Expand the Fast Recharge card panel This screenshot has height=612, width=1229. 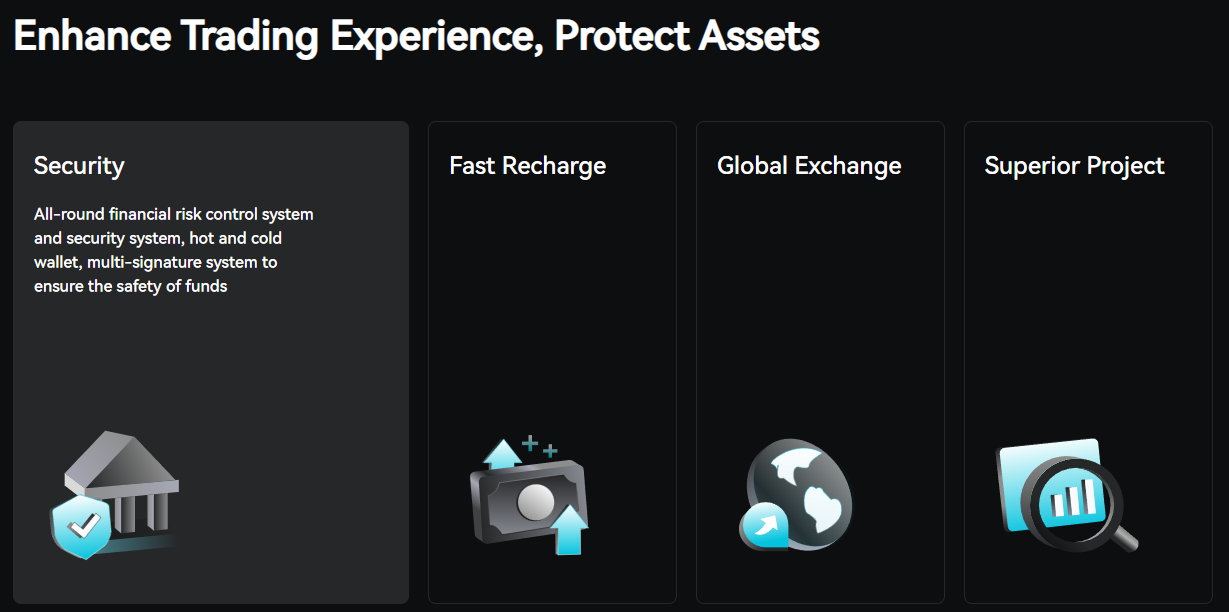coord(552,362)
